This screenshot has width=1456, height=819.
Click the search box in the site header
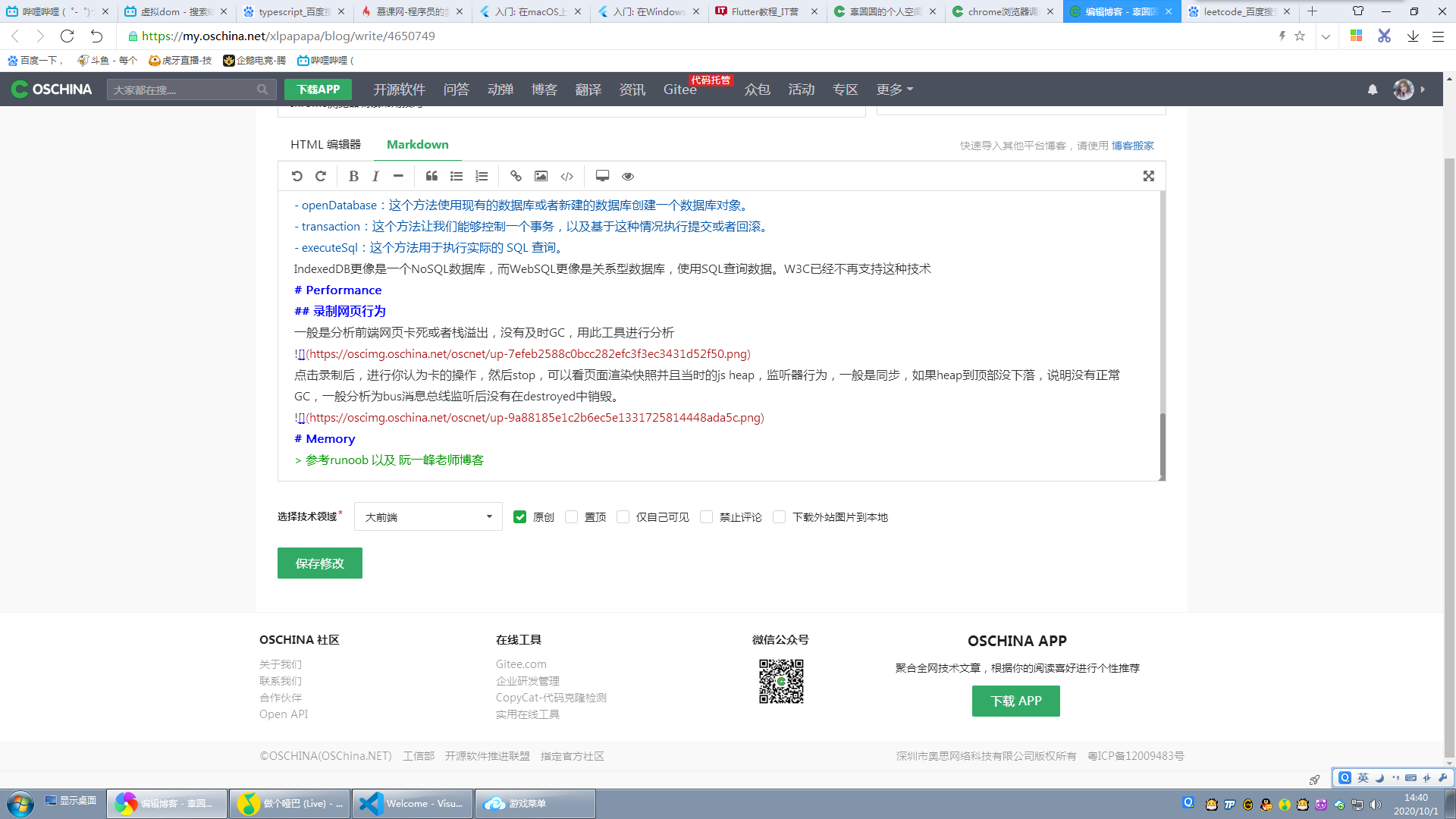(x=182, y=89)
